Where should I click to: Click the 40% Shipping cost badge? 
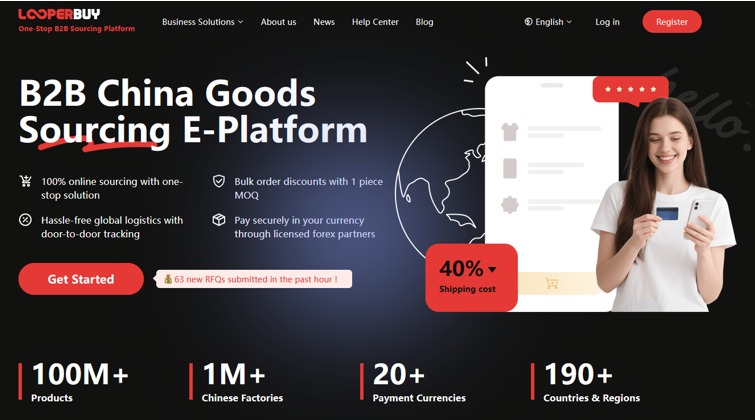[x=471, y=277]
